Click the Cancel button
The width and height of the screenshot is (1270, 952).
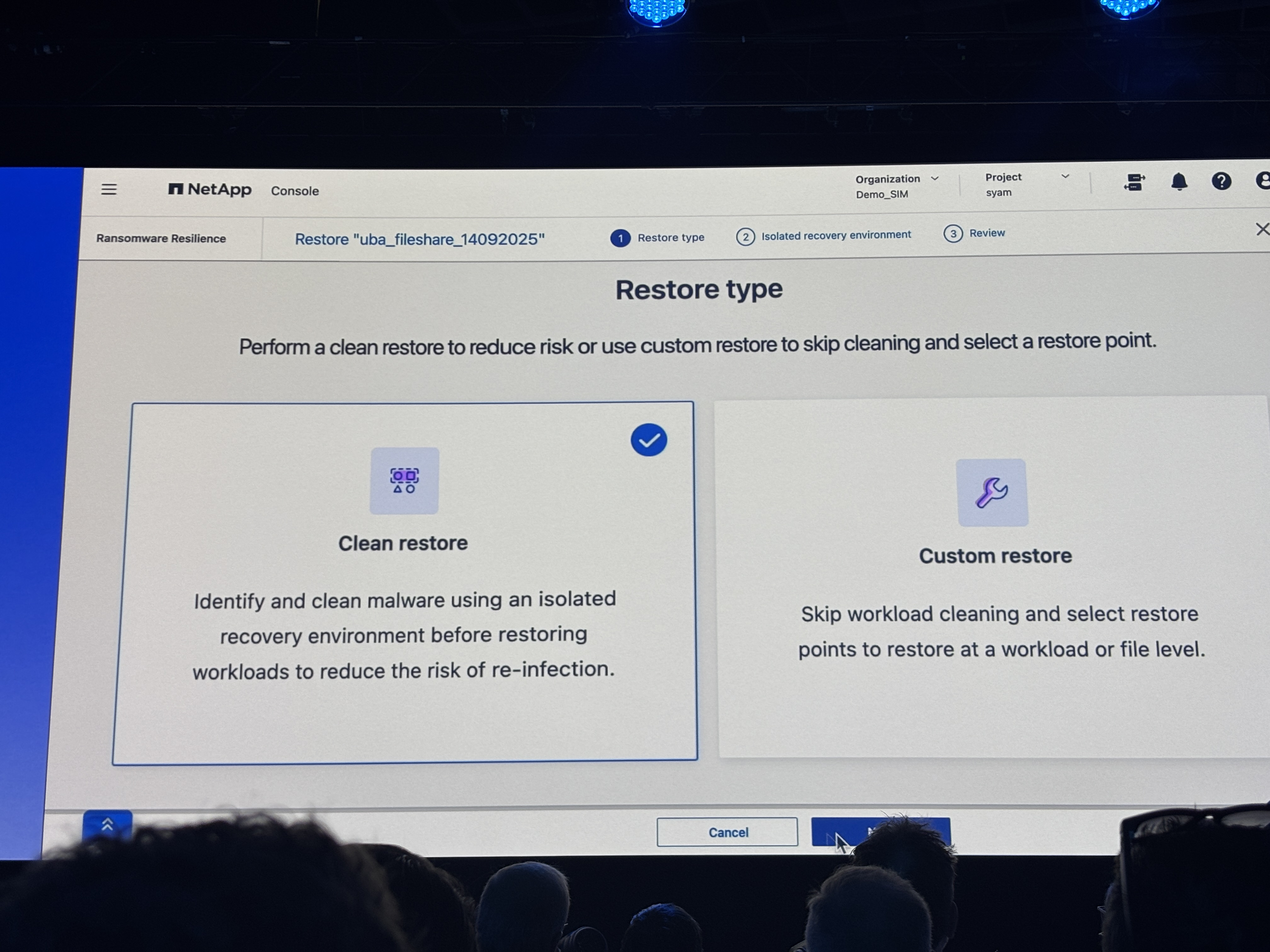click(x=727, y=832)
